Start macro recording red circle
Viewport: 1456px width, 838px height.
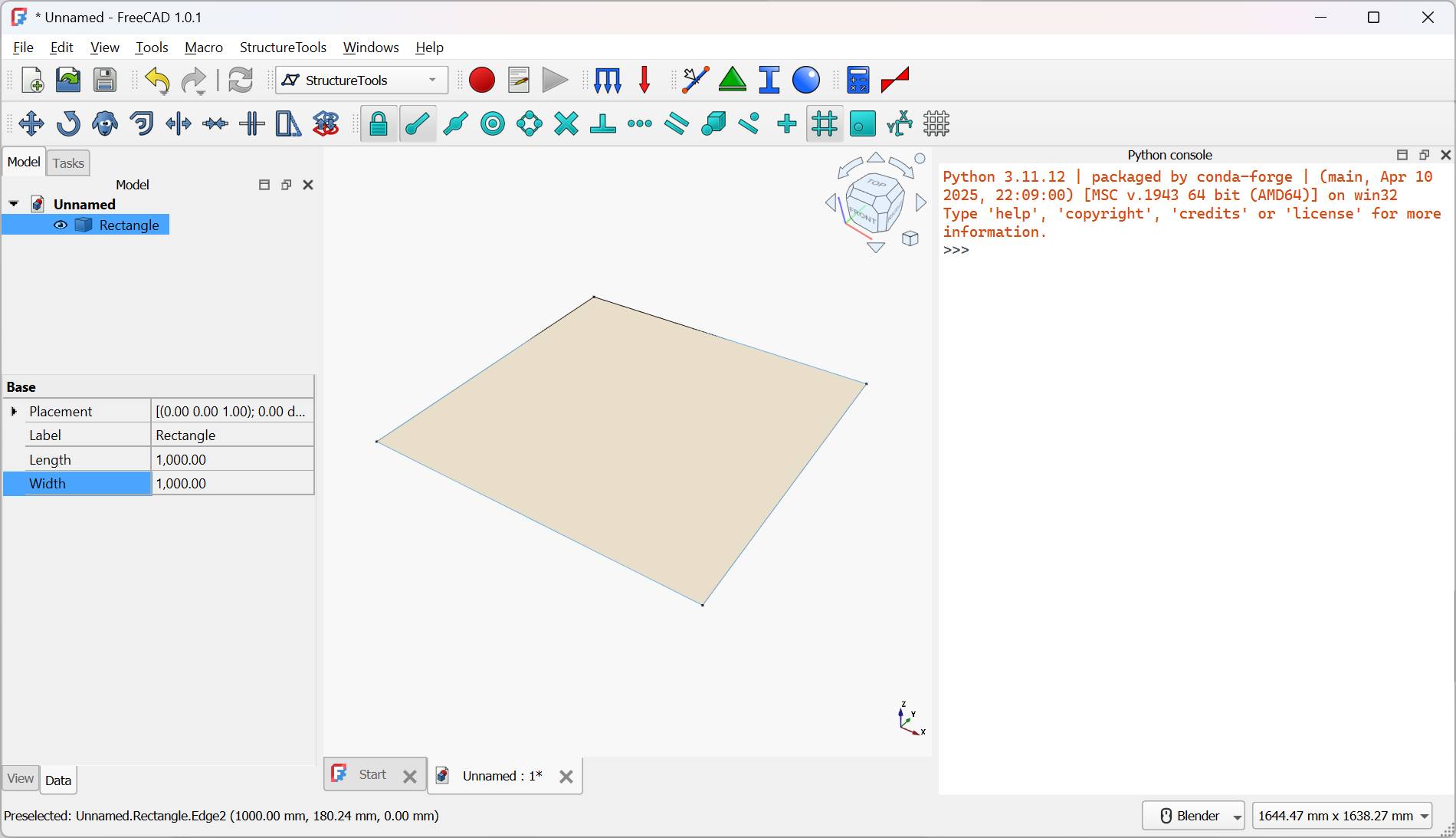click(482, 81)
